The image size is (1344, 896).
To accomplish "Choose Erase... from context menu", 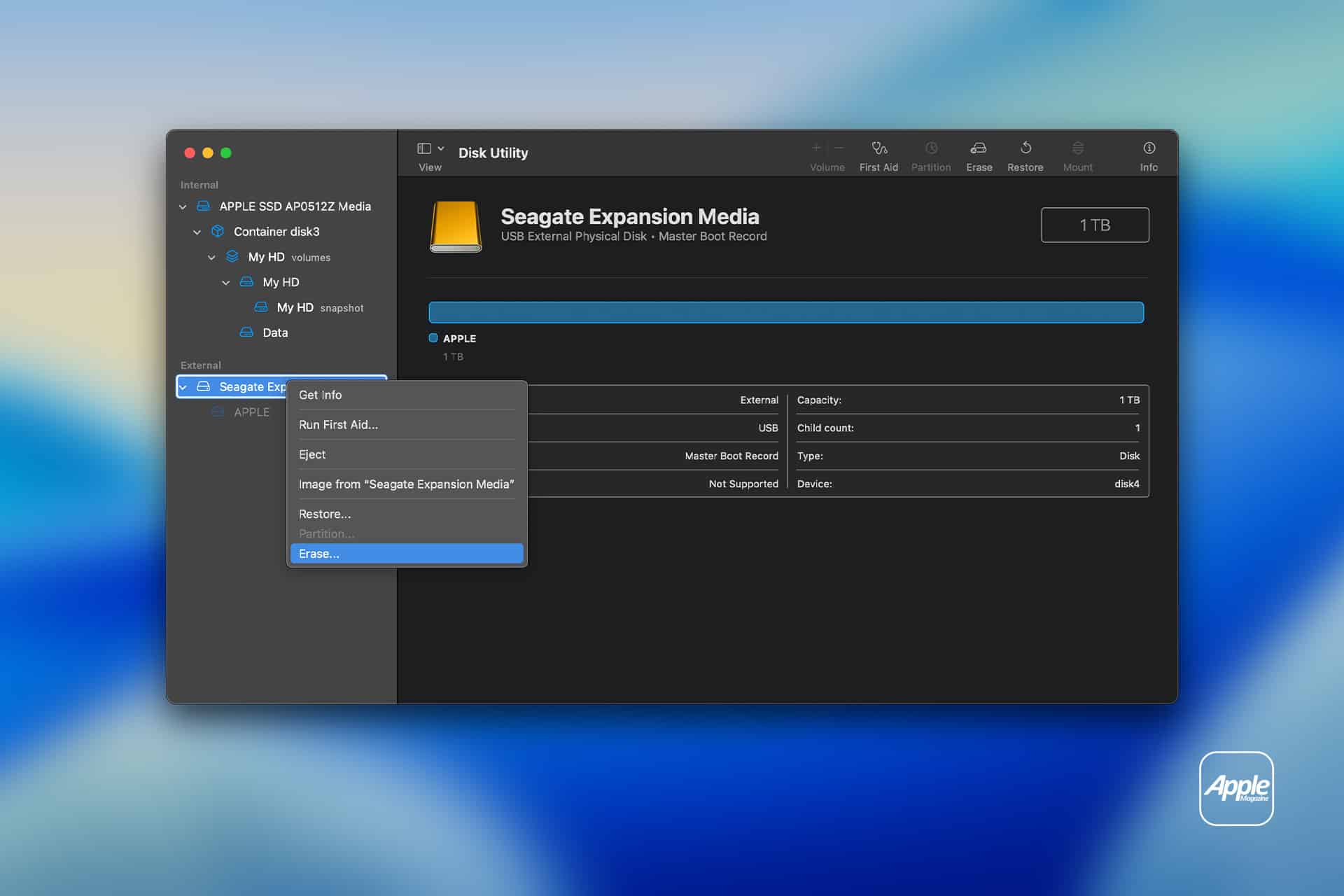I will pyautogui.click(x=407, y=554).
